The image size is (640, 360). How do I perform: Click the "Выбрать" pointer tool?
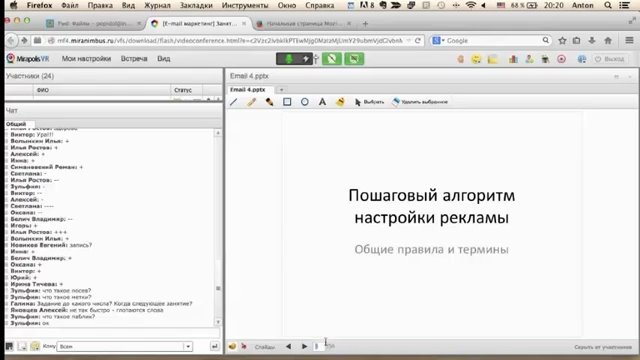coord(369,102)
